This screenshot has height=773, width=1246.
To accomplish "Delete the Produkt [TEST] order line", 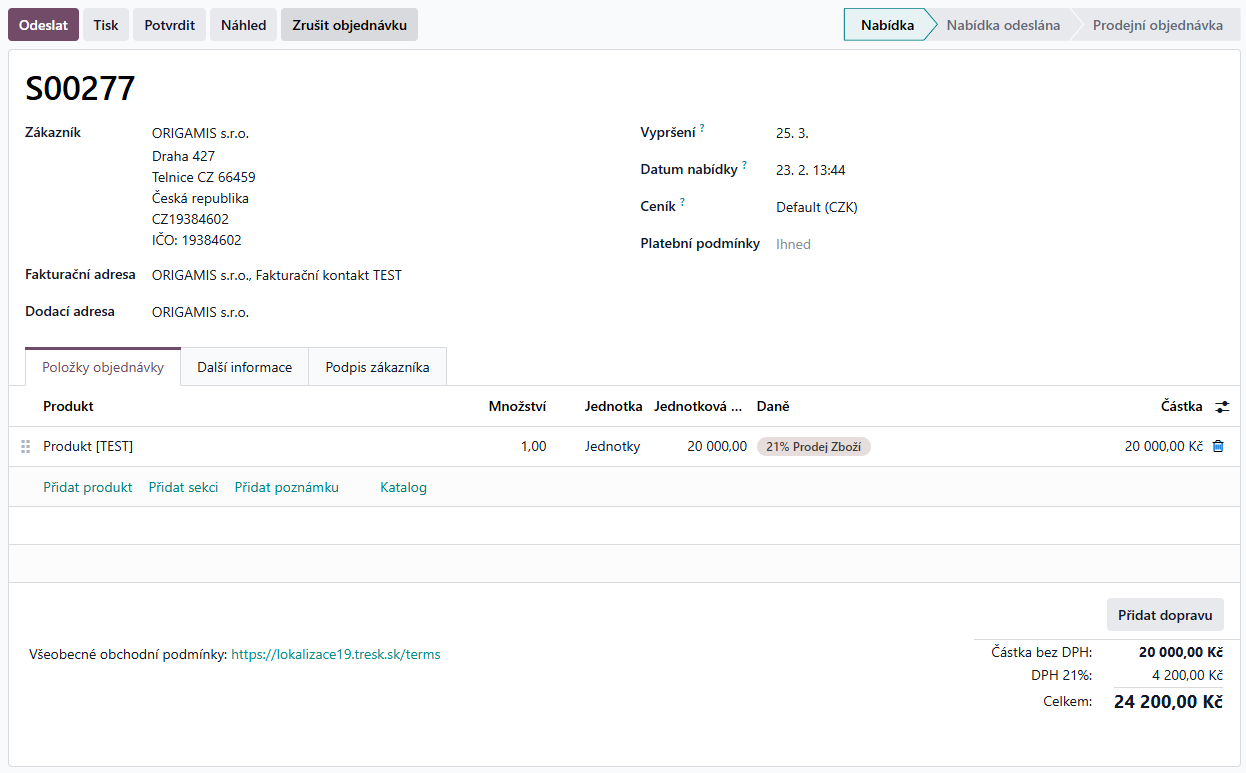I will point(1217,447).
